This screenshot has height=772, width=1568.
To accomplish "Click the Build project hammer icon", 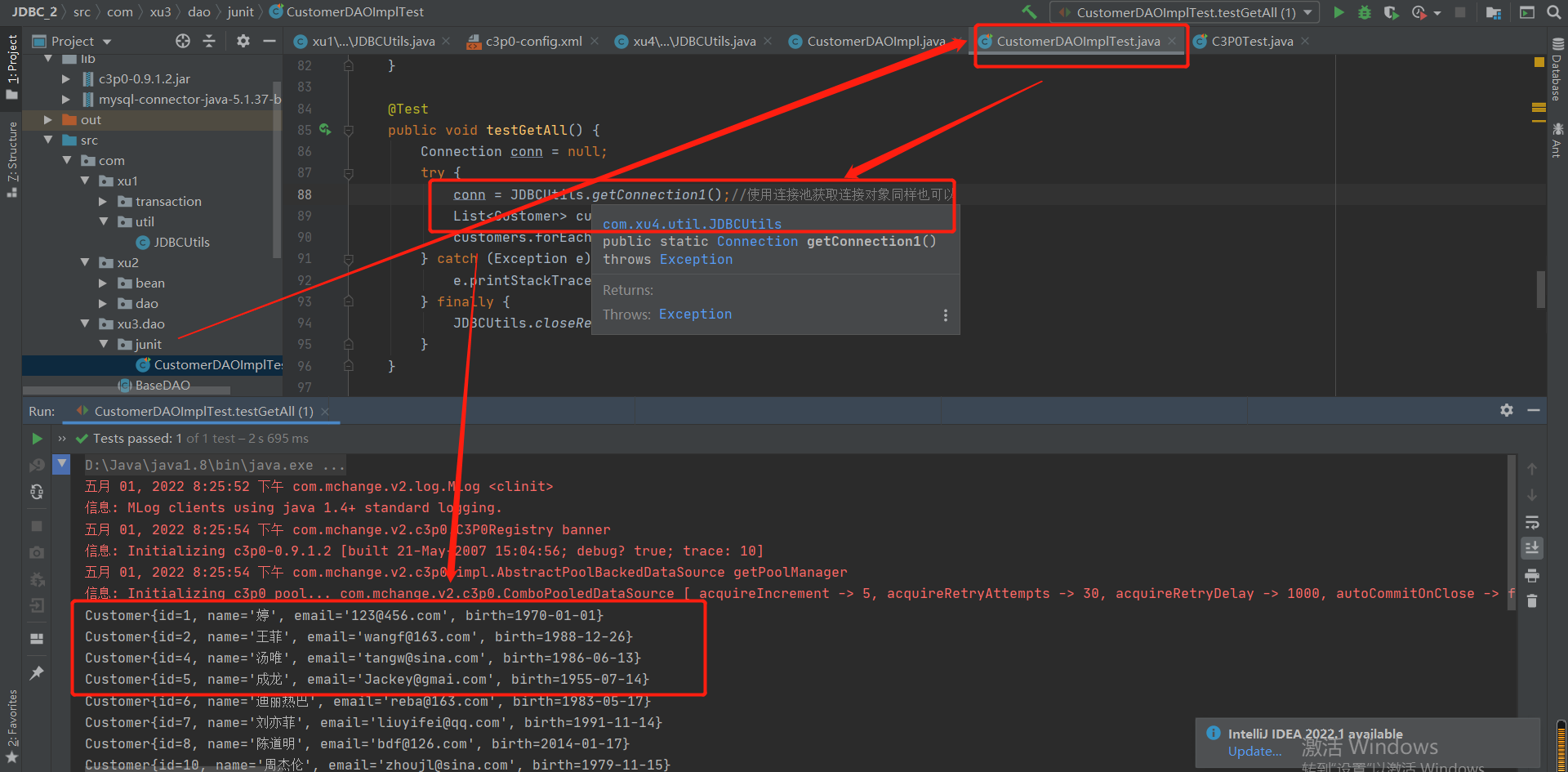I will tap(1029, 12).
